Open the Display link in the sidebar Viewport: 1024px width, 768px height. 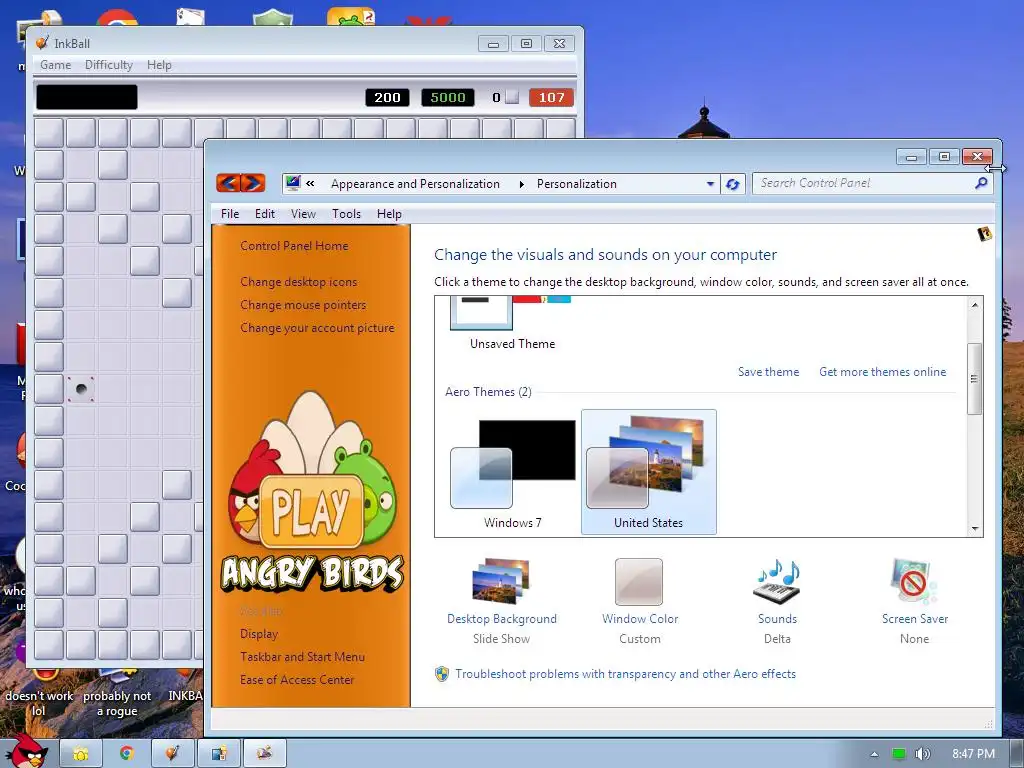click(259, 633)
